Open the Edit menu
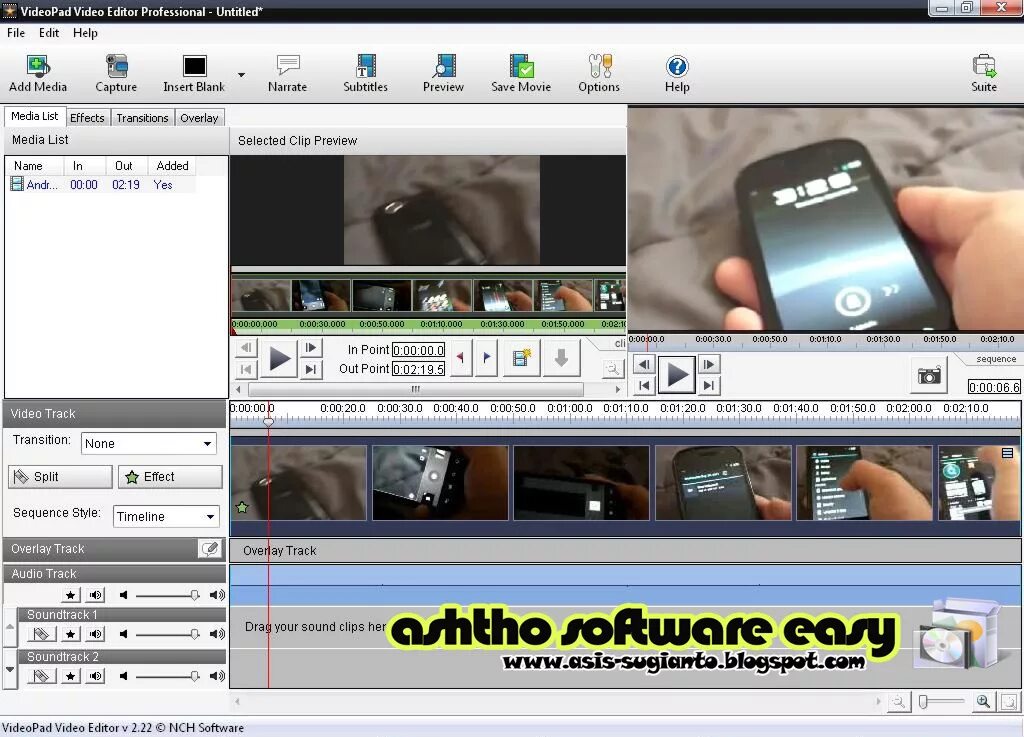This screenshot has height=737, width=1024. (49, 33)
